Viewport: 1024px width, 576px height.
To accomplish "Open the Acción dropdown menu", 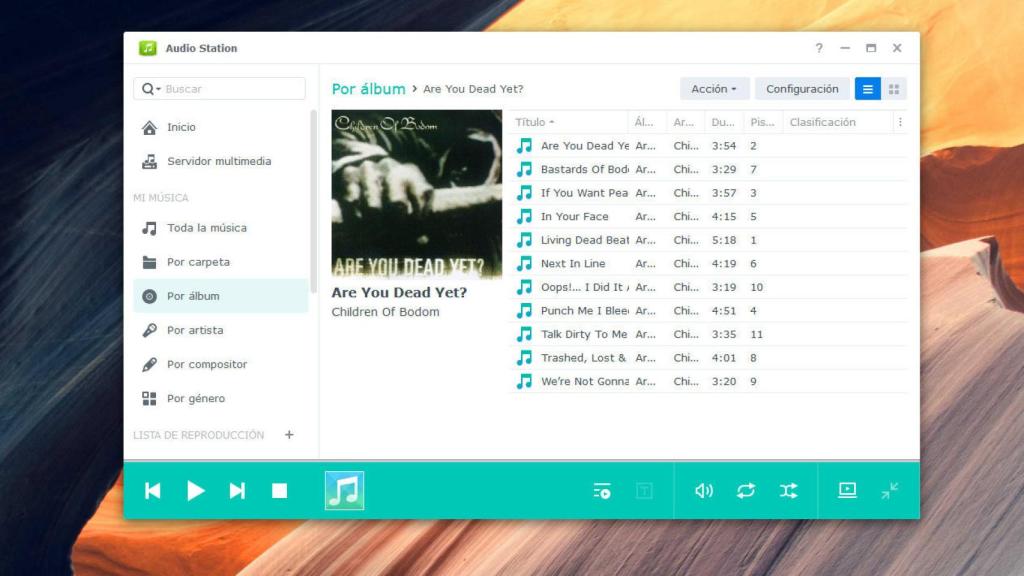I will [713, 88].
